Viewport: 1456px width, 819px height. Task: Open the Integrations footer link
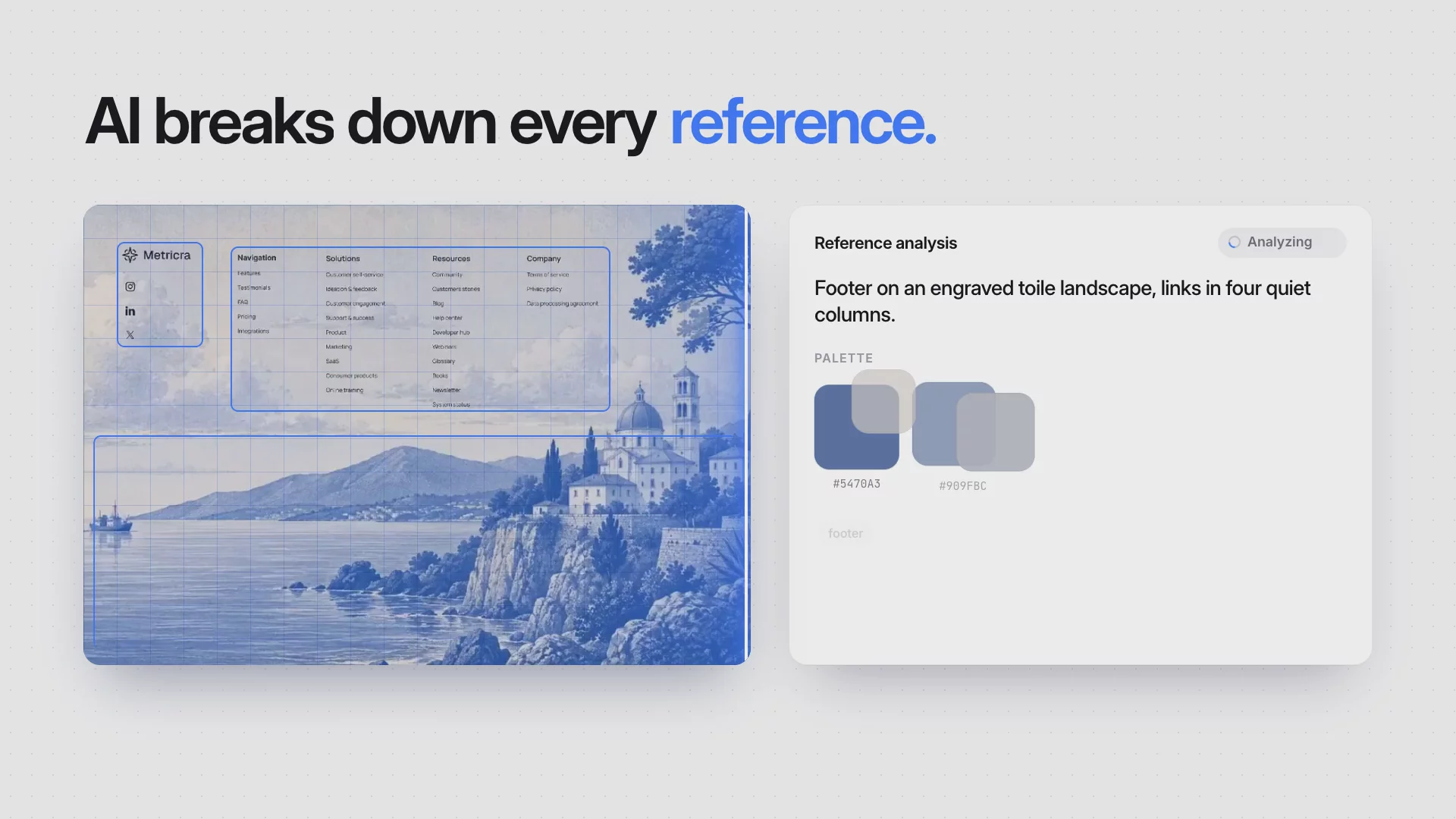pos(253,331)
